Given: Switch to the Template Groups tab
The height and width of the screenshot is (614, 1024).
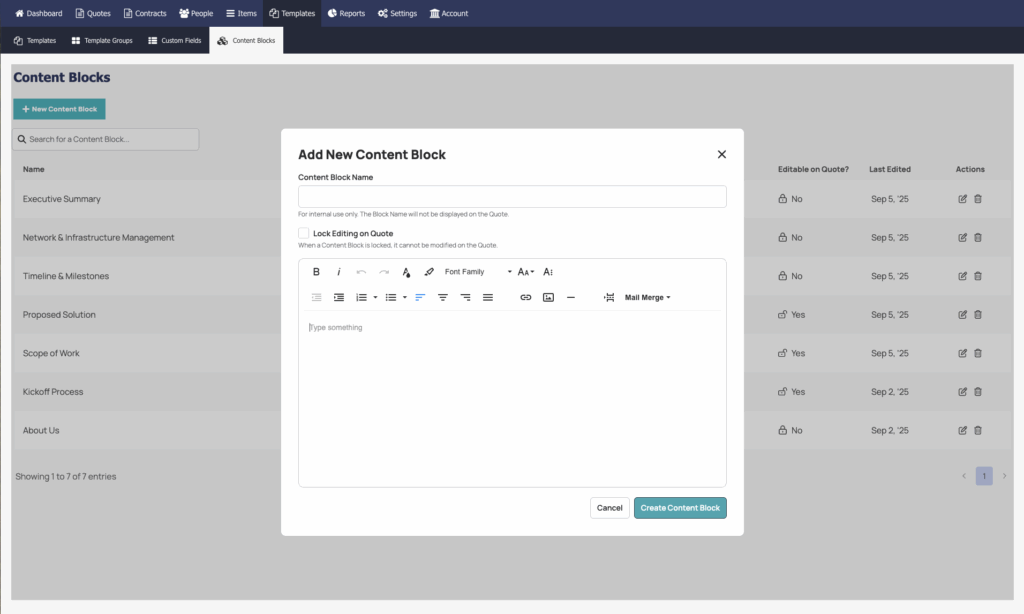Looking at the screenshot, I should [102, 41].
